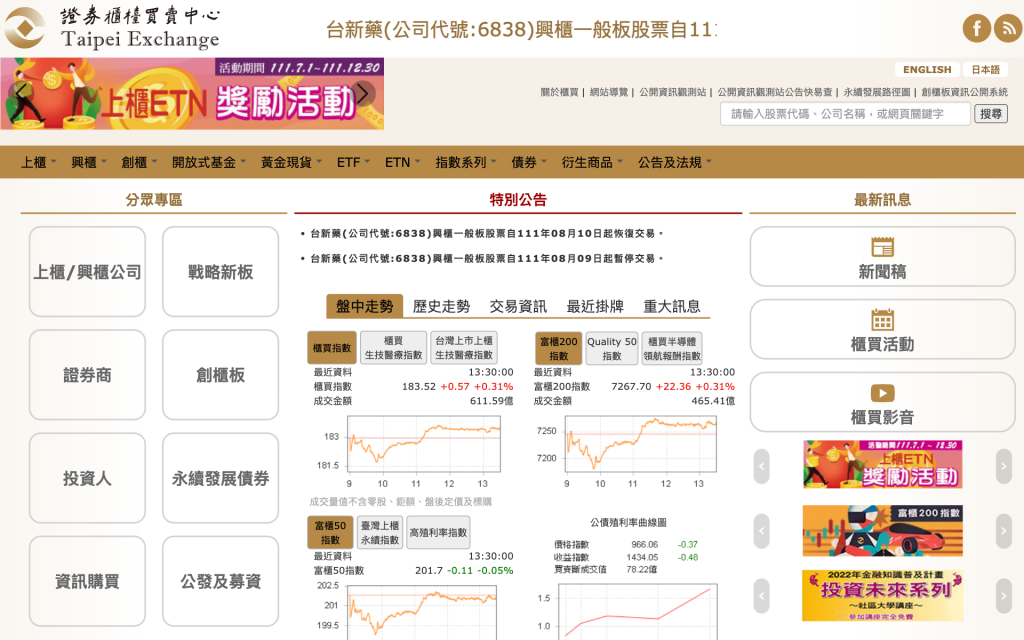This screenshot has width=1024, height=640.
Task: Expand the 開放式基金 menu
Action: 208,162
